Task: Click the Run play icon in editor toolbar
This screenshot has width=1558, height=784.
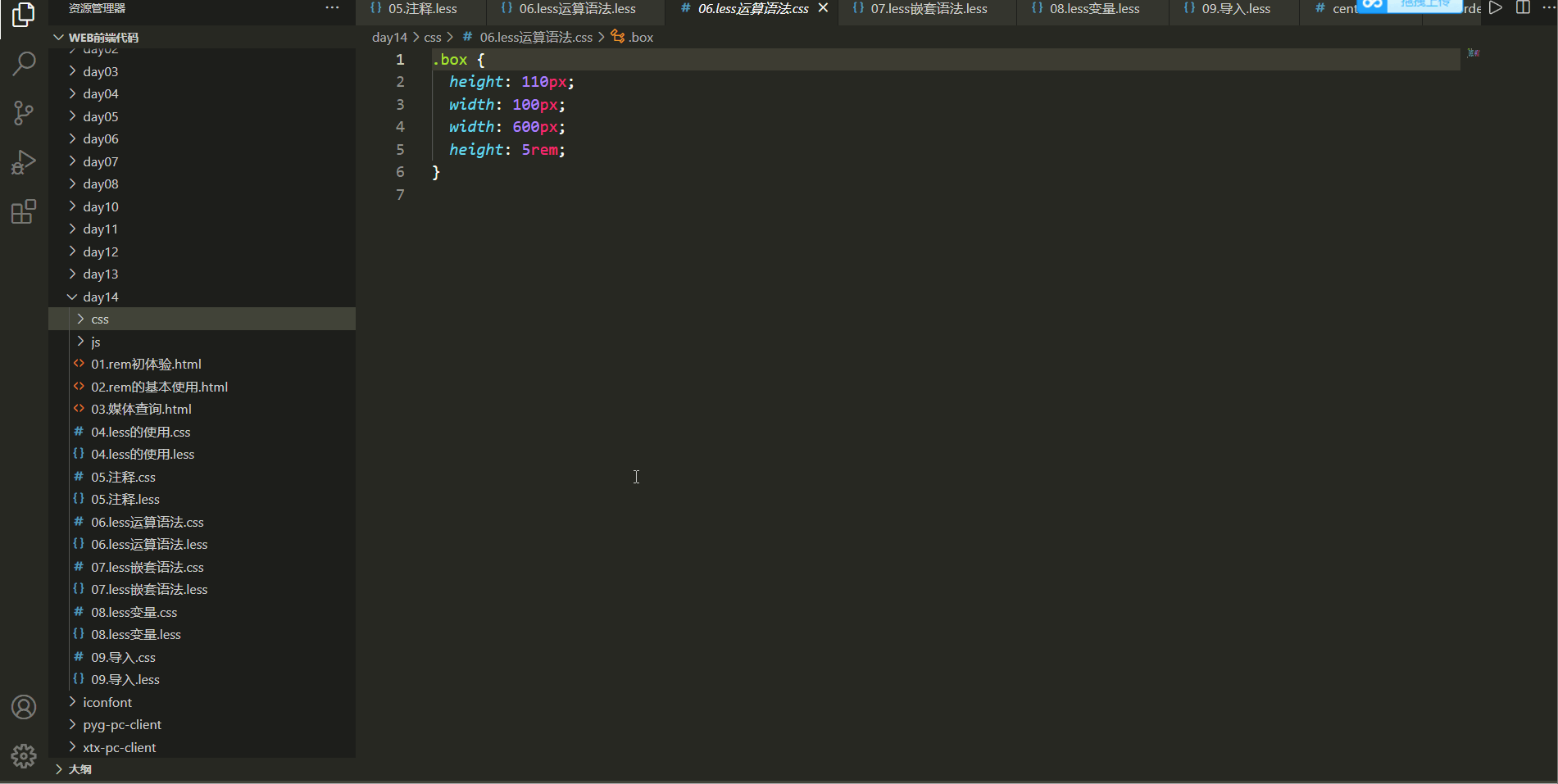Action: point(1496,8)
